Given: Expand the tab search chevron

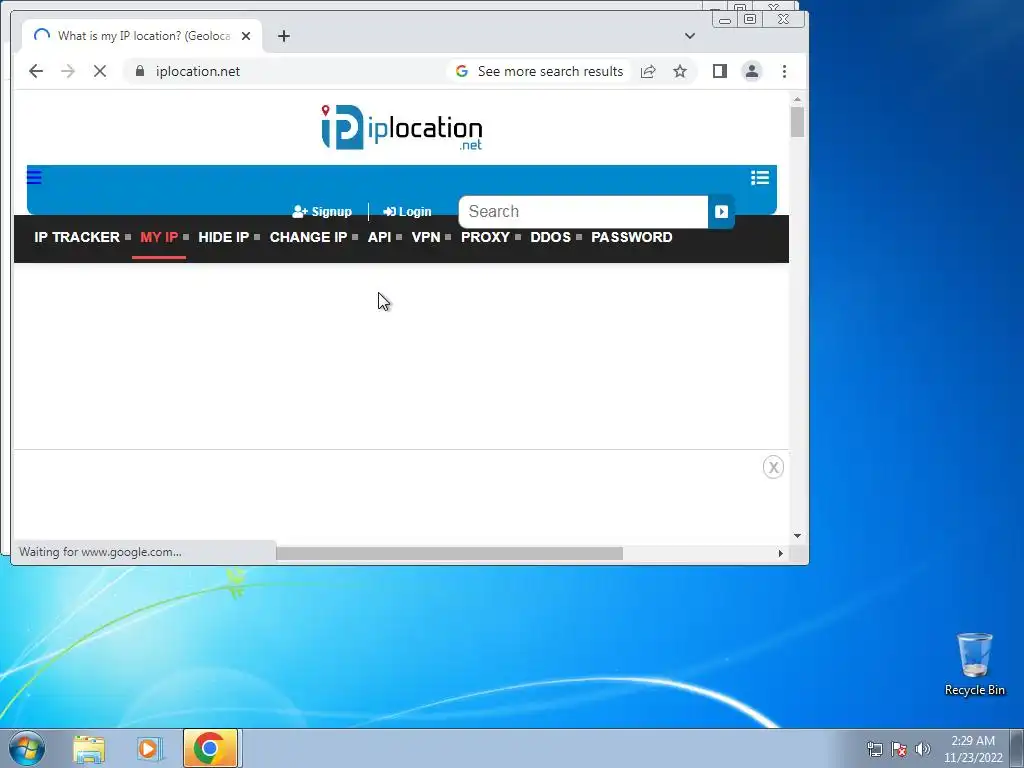Looking at the screenshot, I should [690, 36].
